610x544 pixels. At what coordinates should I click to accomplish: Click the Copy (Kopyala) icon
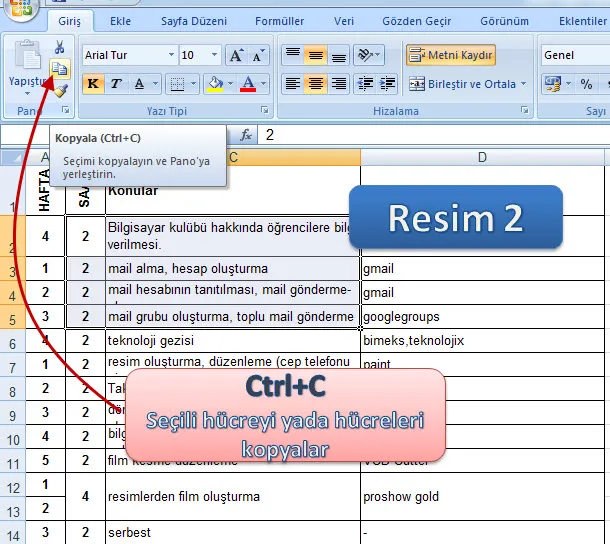(60, 69)
